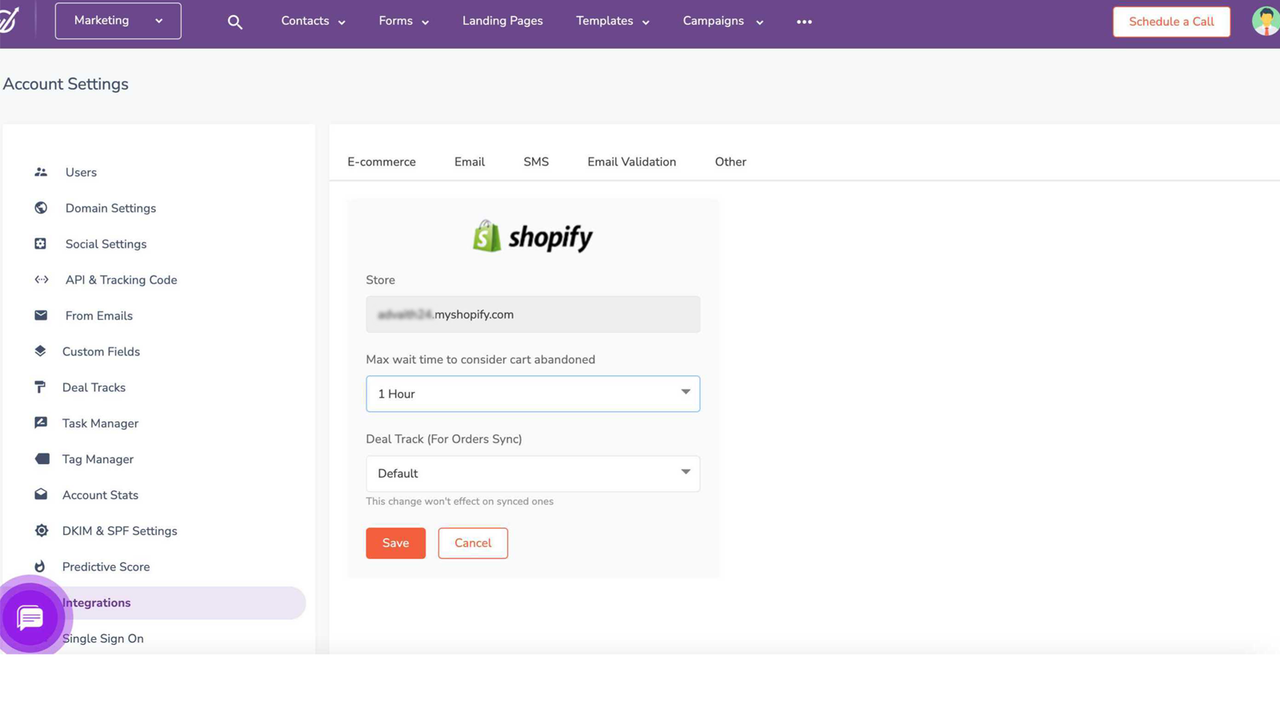Select the Domain Settings globe icon
The height and width of the screenshot is (720, 1280).
tap(41, 208)
